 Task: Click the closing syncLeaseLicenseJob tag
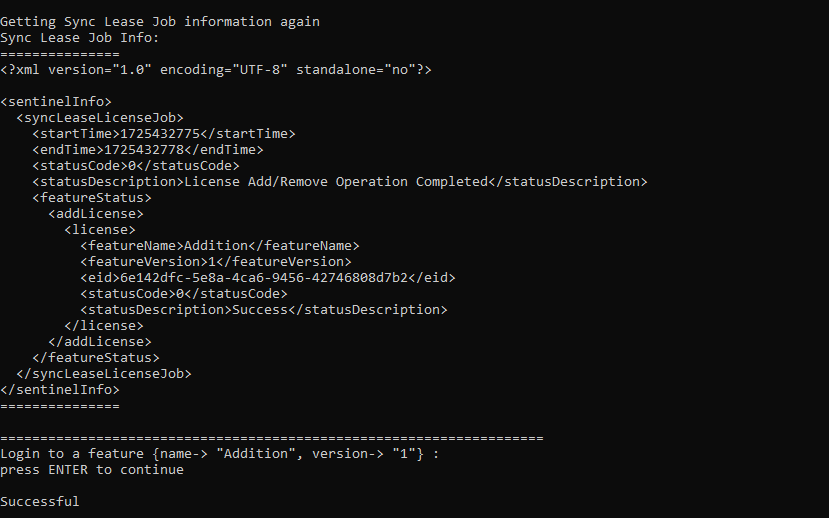(x=104, y=374)
